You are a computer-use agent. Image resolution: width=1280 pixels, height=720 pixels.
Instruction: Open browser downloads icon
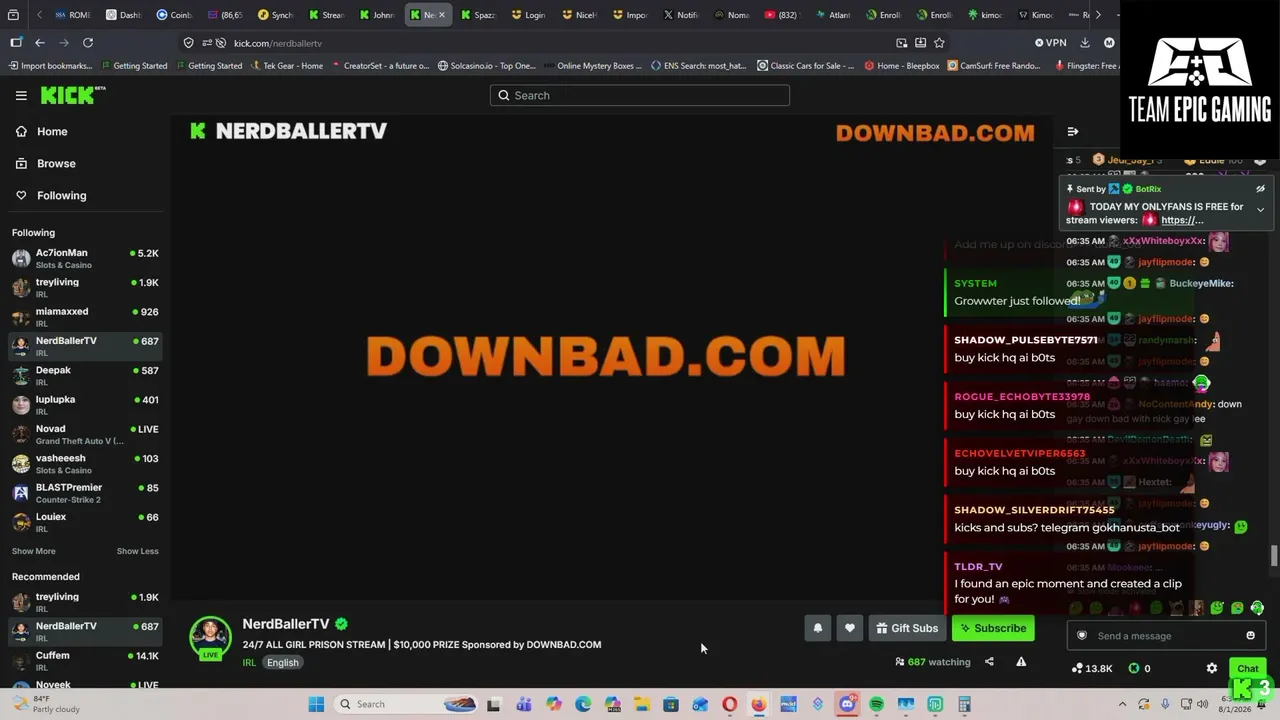coord(1085,43)
